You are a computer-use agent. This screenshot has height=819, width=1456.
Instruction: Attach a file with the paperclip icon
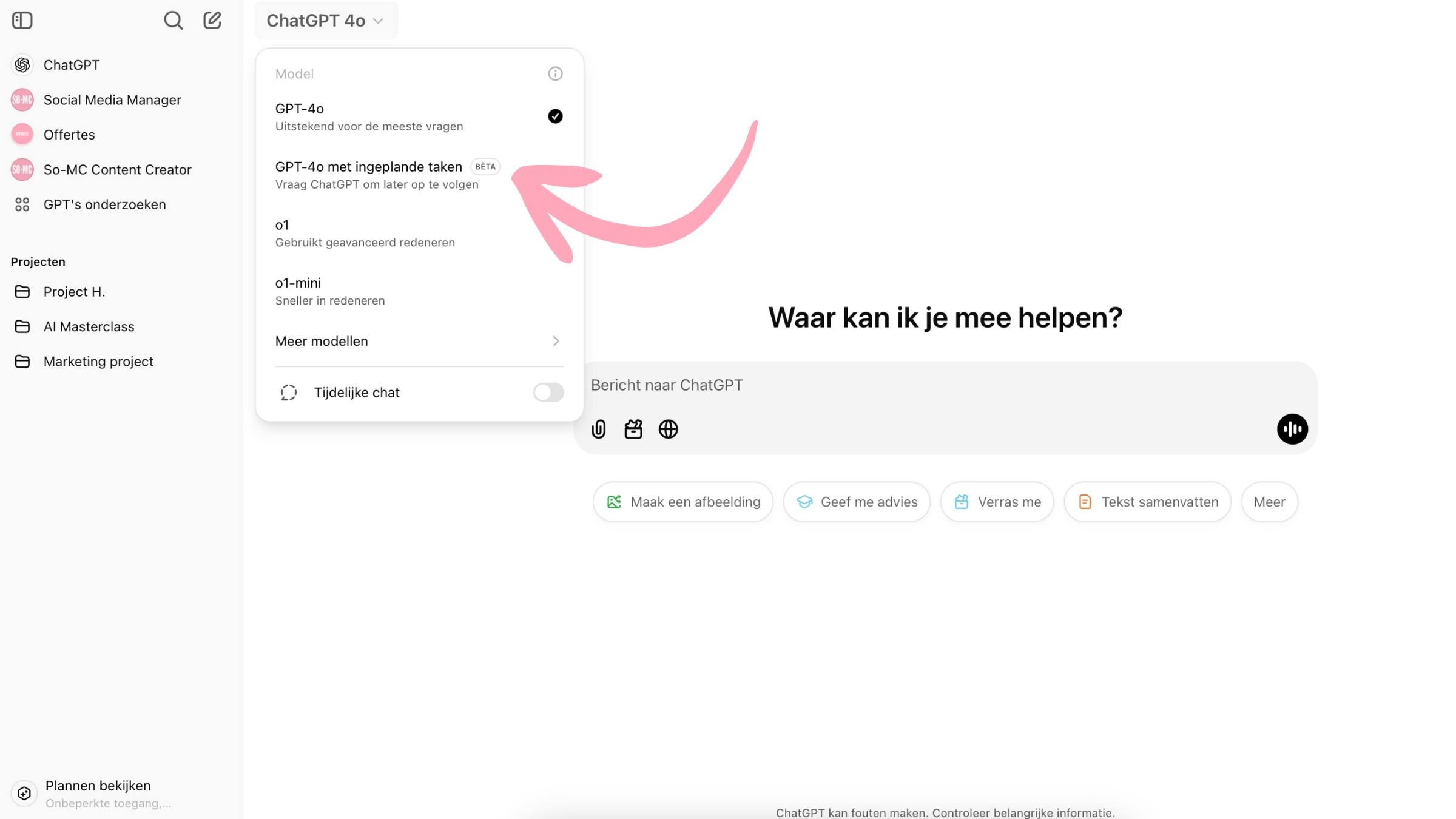599,430
